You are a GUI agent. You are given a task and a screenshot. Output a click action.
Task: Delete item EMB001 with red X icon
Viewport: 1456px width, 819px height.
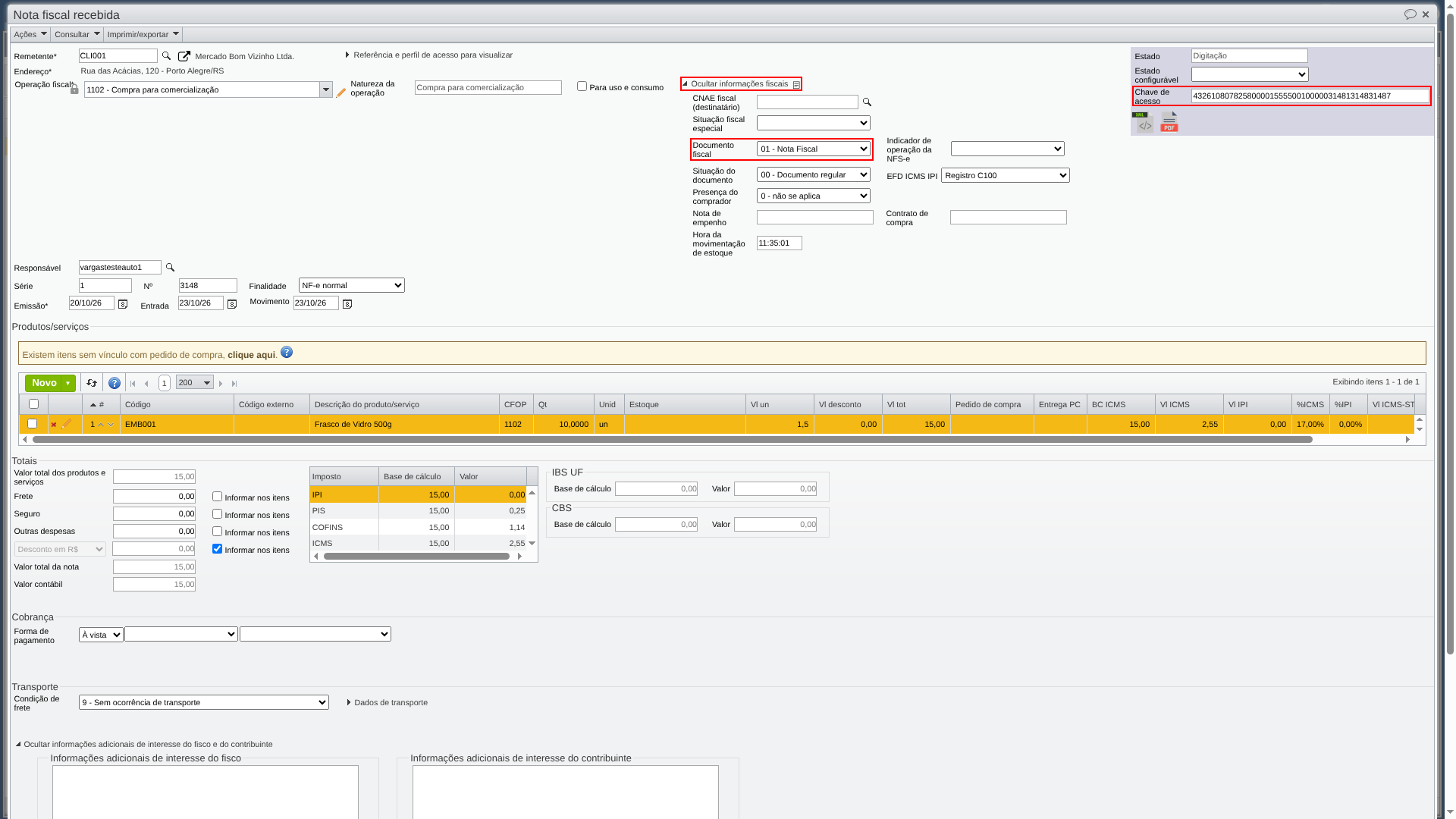(54, 425)
